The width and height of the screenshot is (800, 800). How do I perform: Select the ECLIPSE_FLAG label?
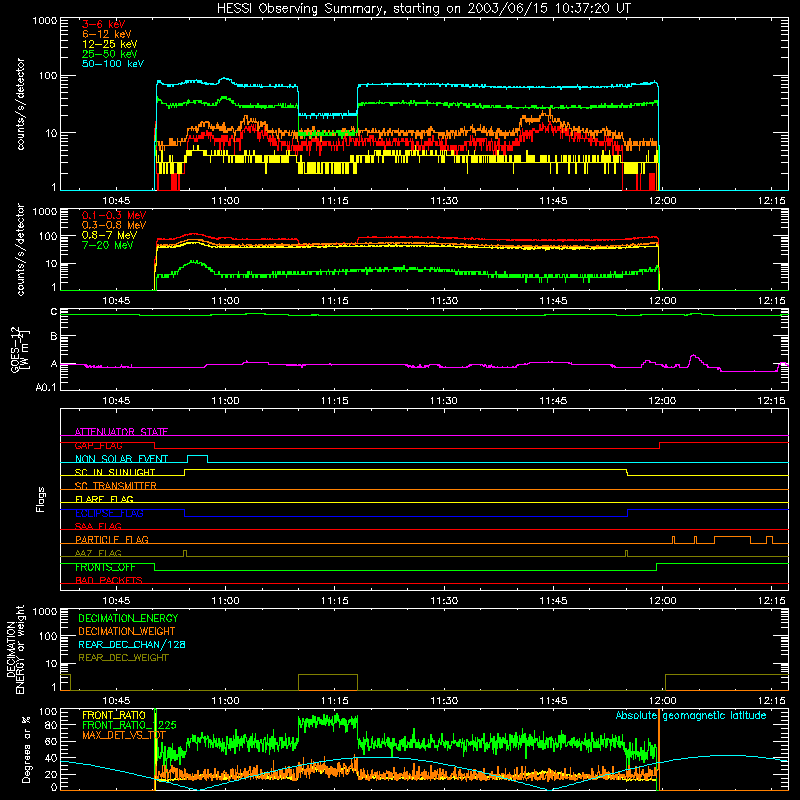click(109, 513)
